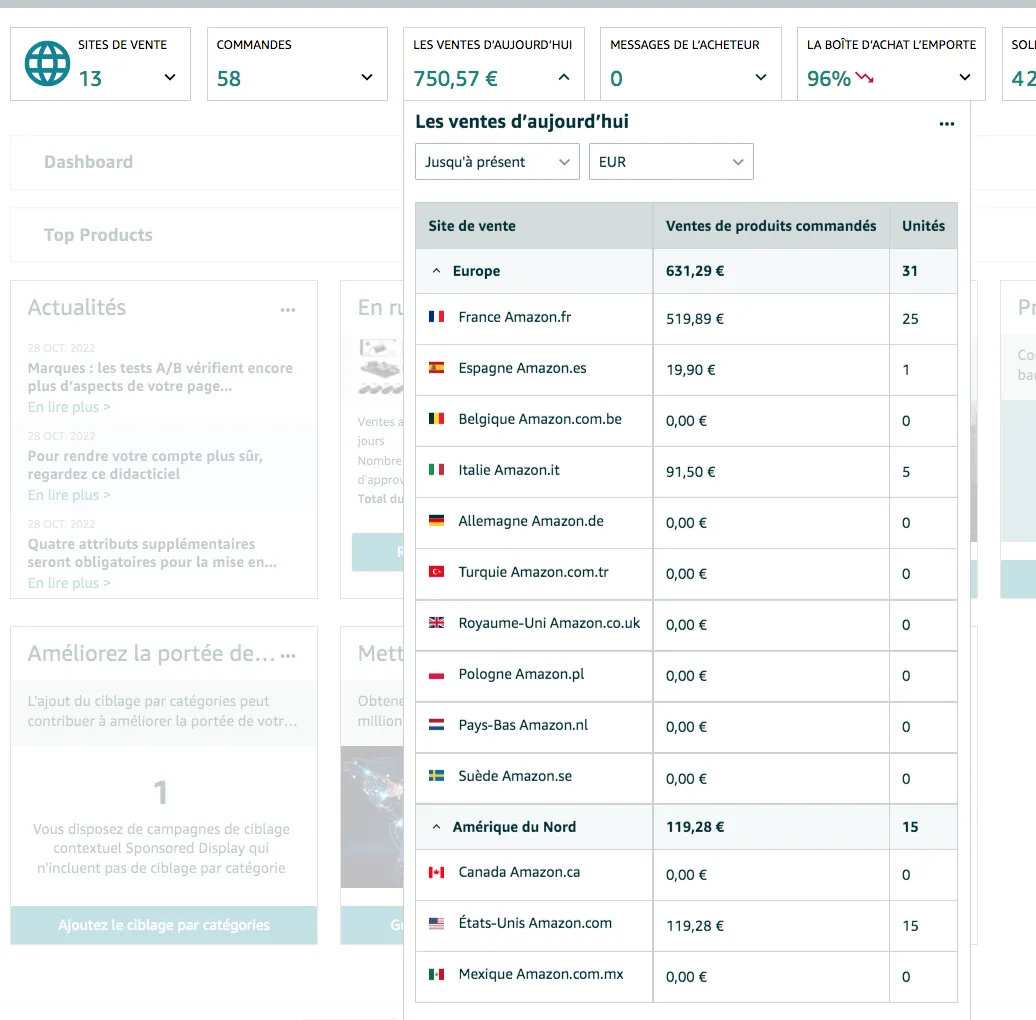Select Espagne Amazon.es marketplace
This screenshot has height=1020, width=1036.
click(x=522, y=368)
